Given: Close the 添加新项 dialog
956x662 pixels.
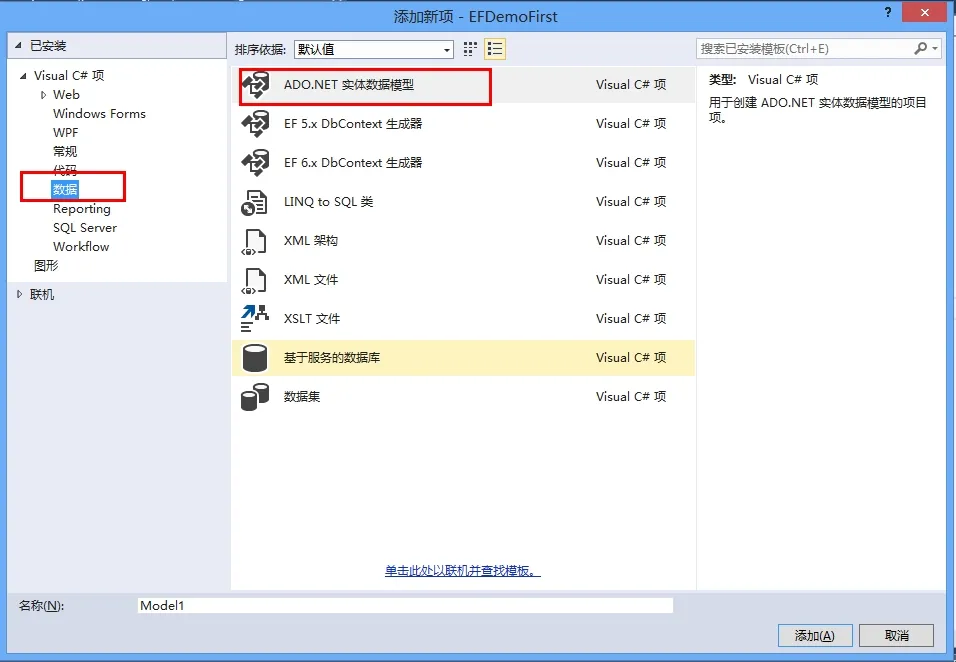Looking at the screenshot, I should [925, 12].
